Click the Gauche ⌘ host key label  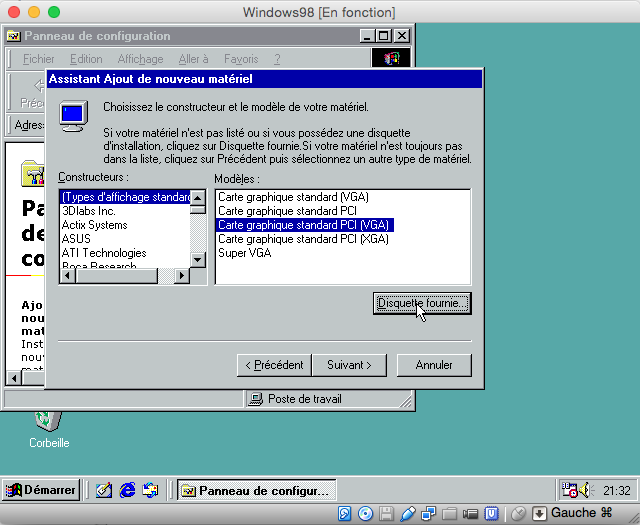pyautogui.click(x=582, y=513)
